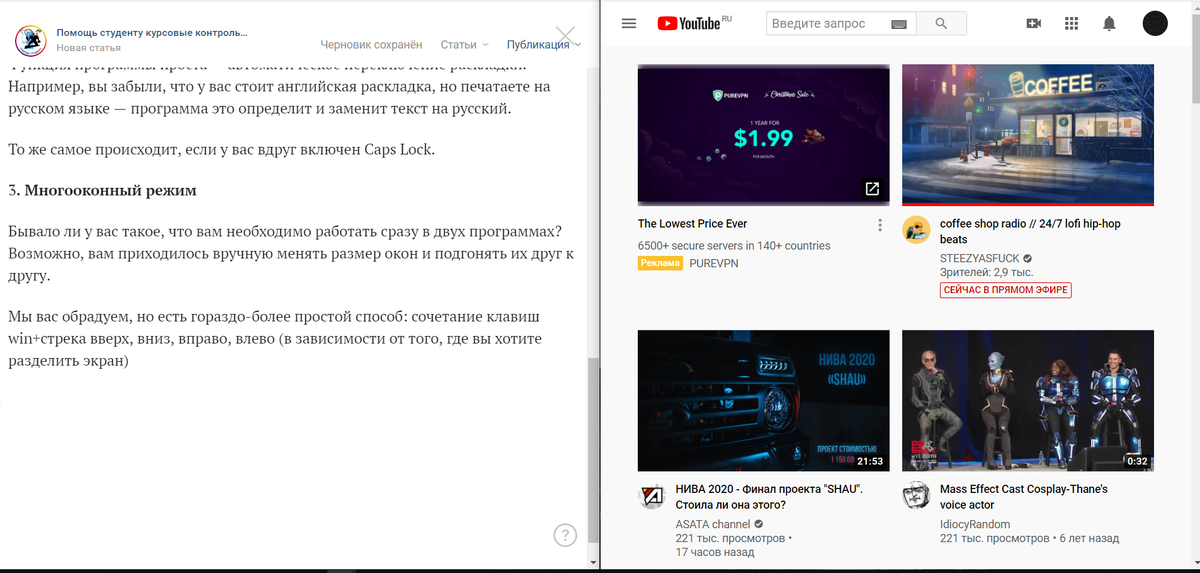Open the create video camera icon
This screenshot has width=1200, height=573.
[1034, 23]
